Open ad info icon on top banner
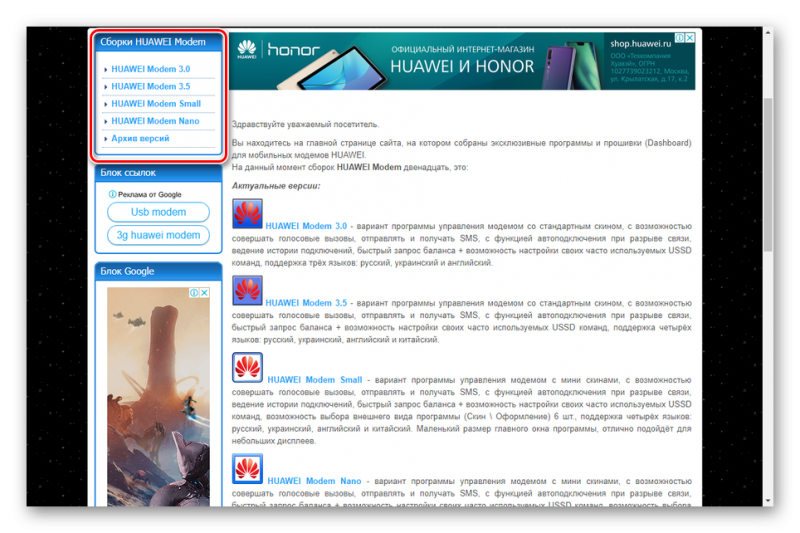This screenshot has height=533, width=800. pos(680,38)
